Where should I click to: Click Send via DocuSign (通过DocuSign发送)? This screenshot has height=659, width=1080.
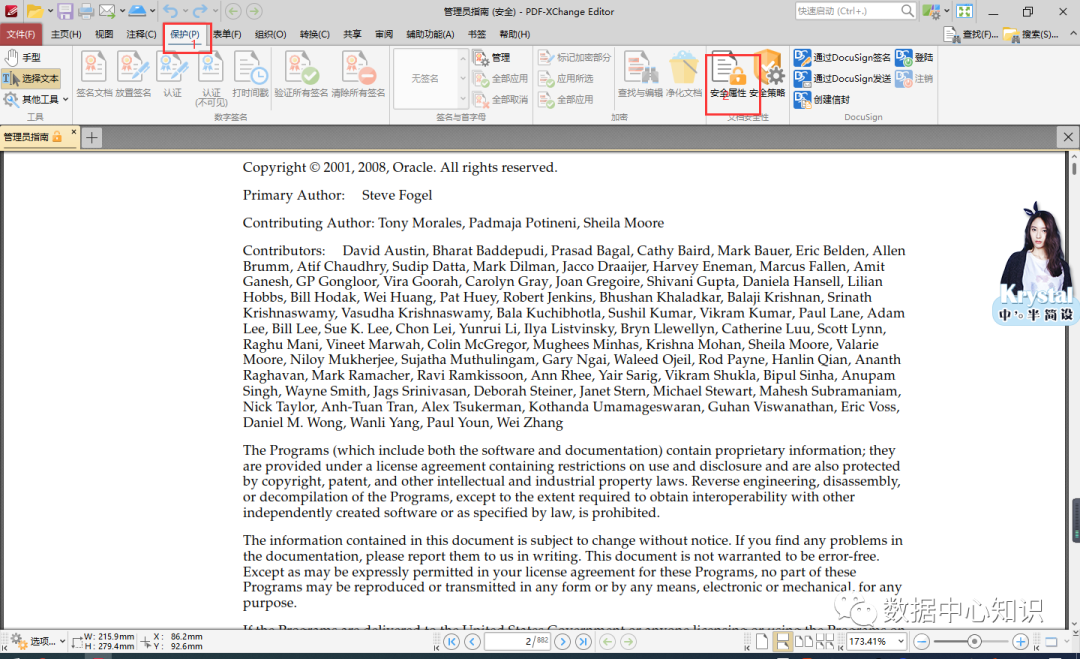coord(842,79)
